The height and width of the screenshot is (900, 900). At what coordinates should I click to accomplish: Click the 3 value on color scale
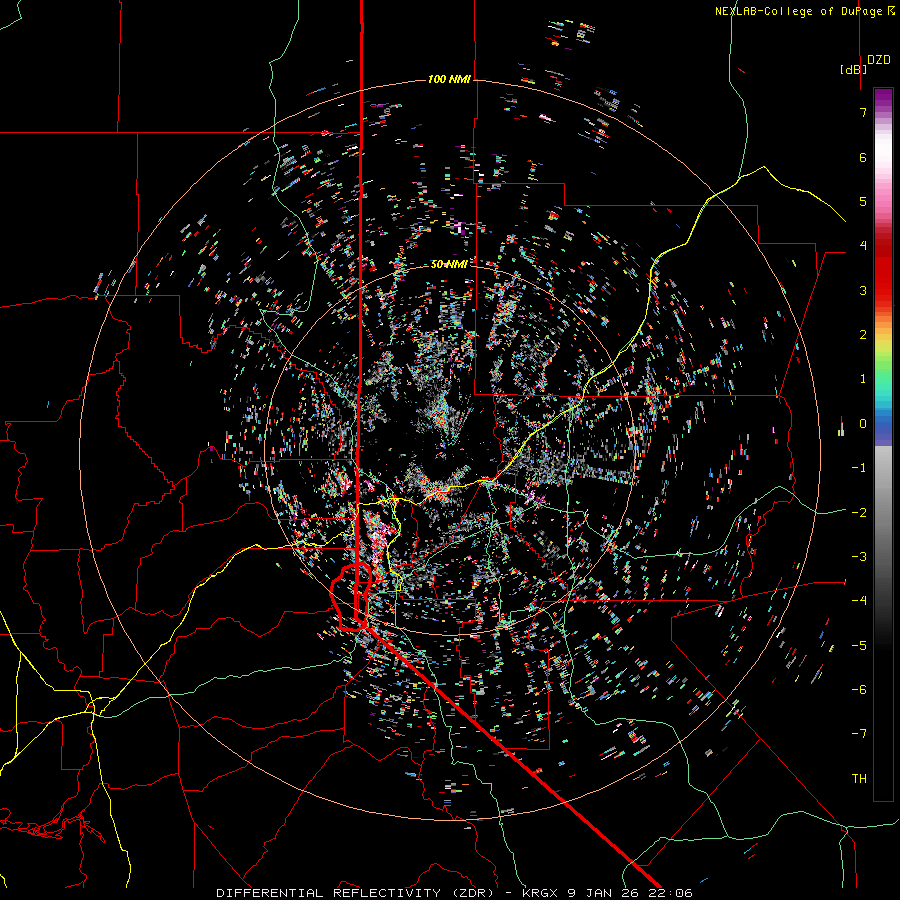pyautogui.click(x=863, y=290)
